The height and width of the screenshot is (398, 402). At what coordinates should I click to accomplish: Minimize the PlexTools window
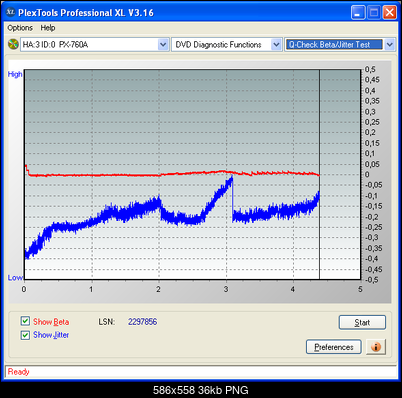358,13
